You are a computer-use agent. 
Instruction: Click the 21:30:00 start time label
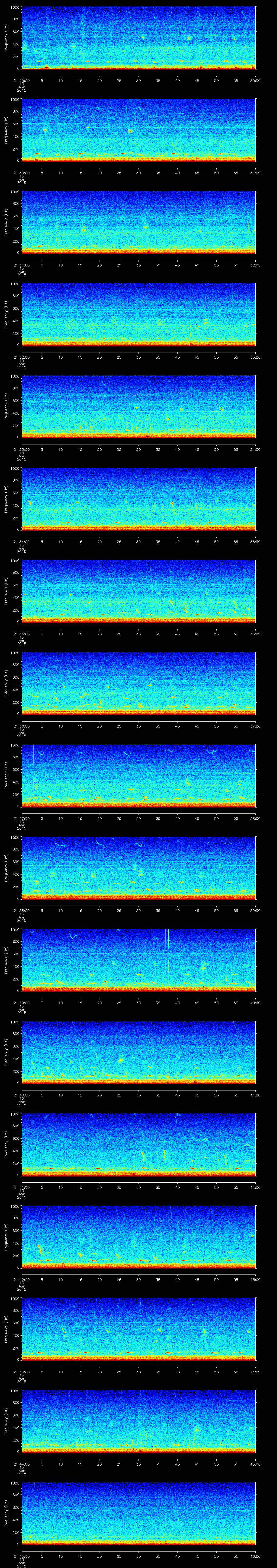[21, 173]
